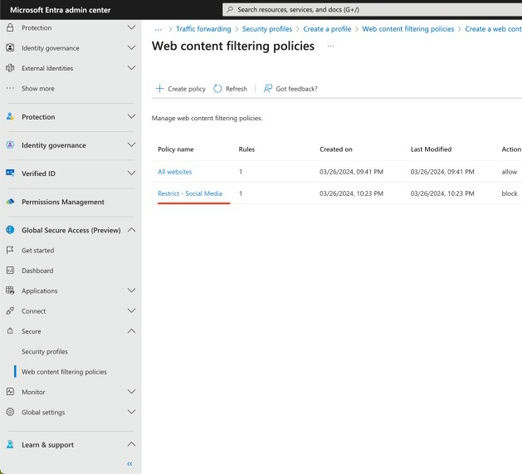Expand the Verified ID chevron
The width and height of the screenshot is (522, 474).
tap(132, 173)
